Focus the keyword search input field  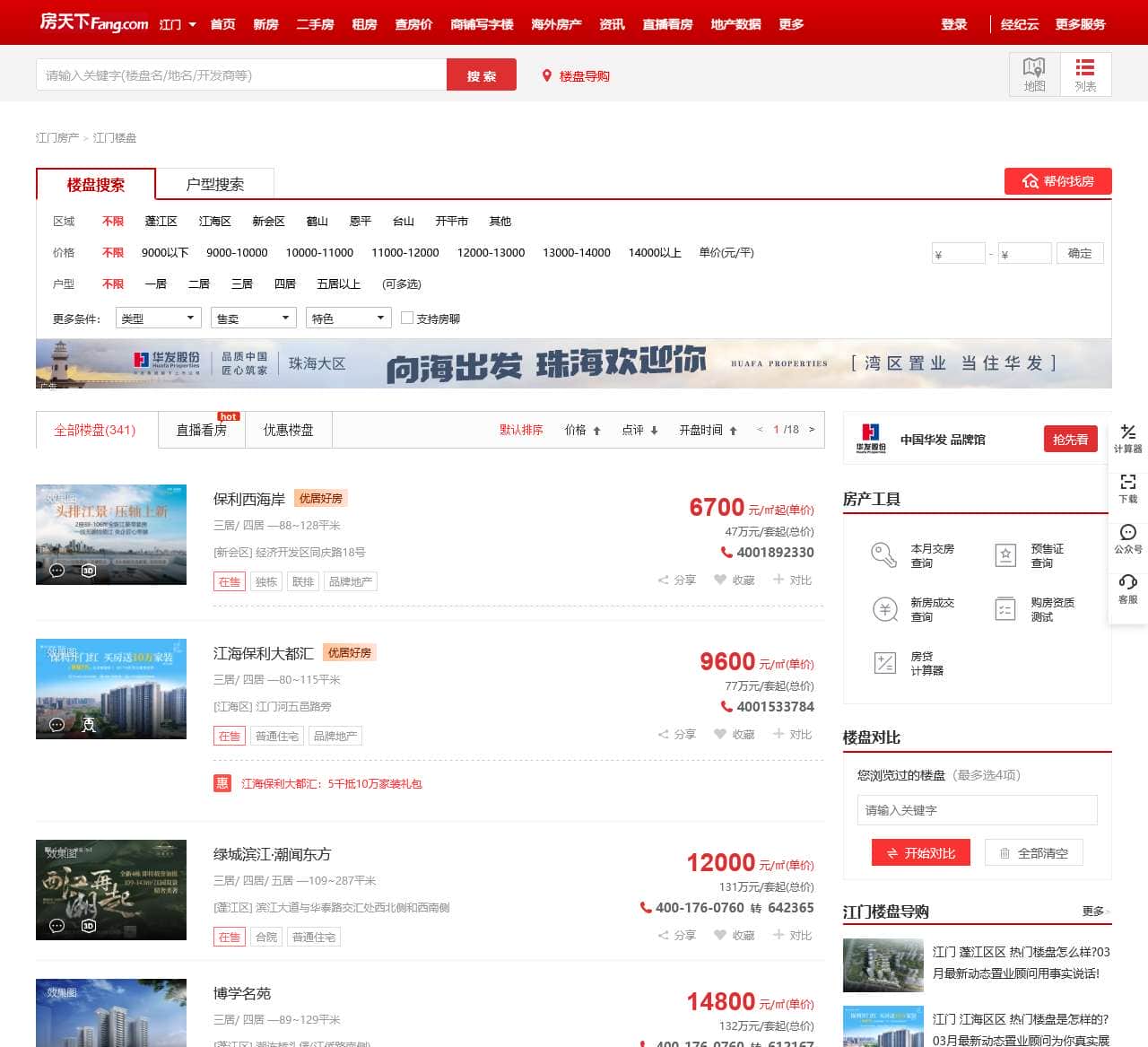[x=241, y=74]
